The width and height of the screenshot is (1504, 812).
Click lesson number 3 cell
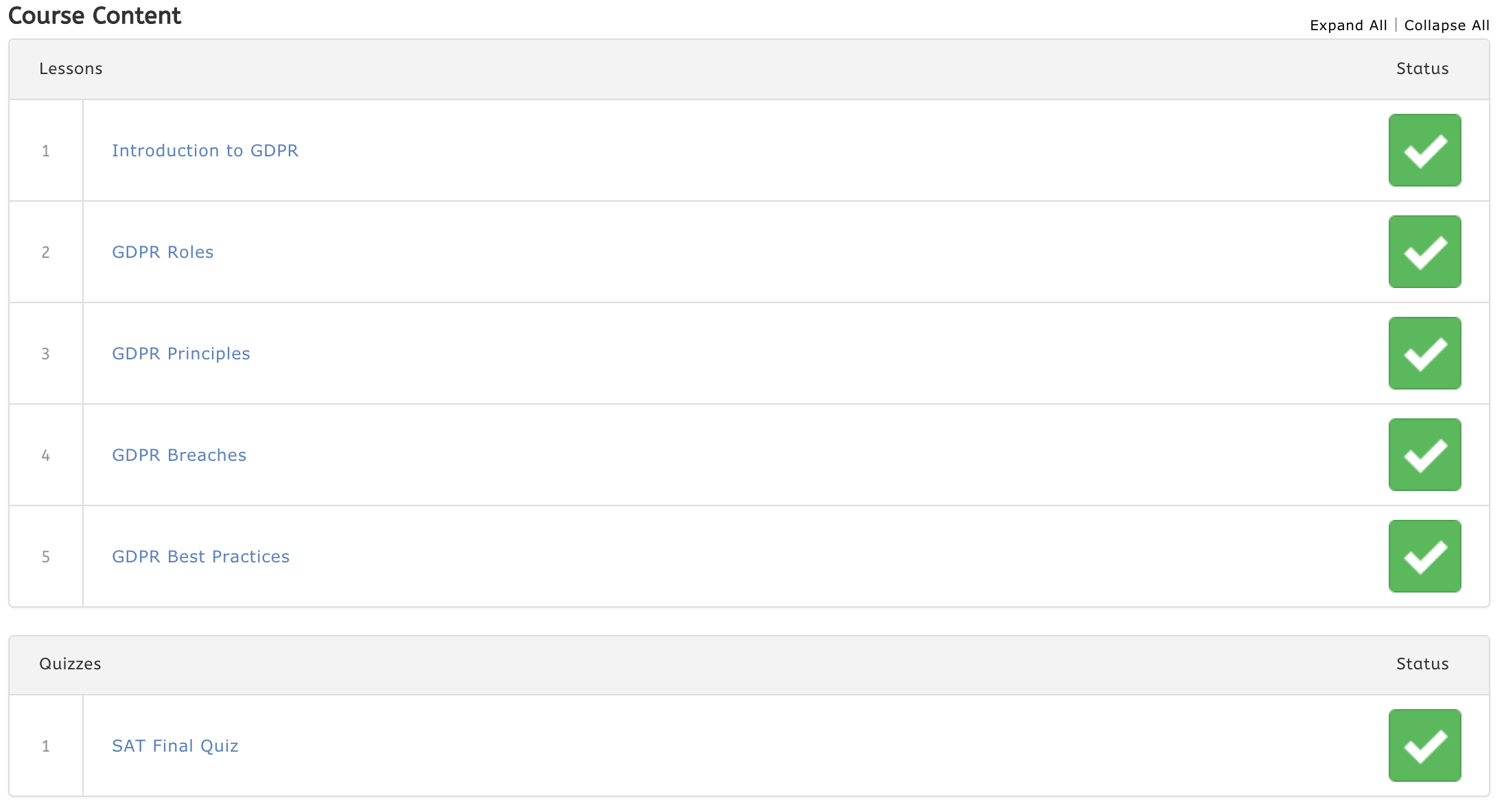point(46,353)
